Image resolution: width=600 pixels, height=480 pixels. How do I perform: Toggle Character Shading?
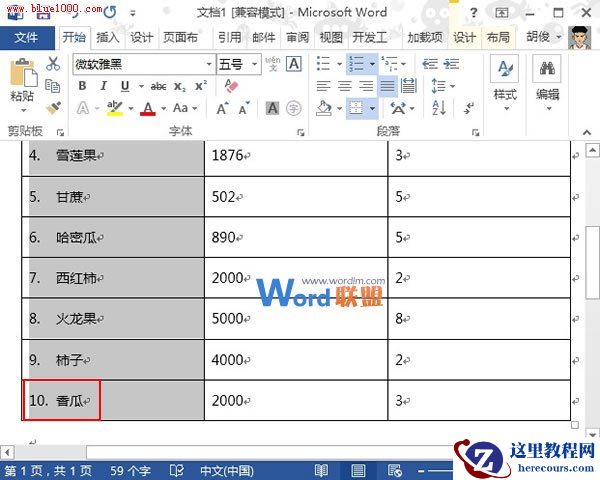pos(272,108)
